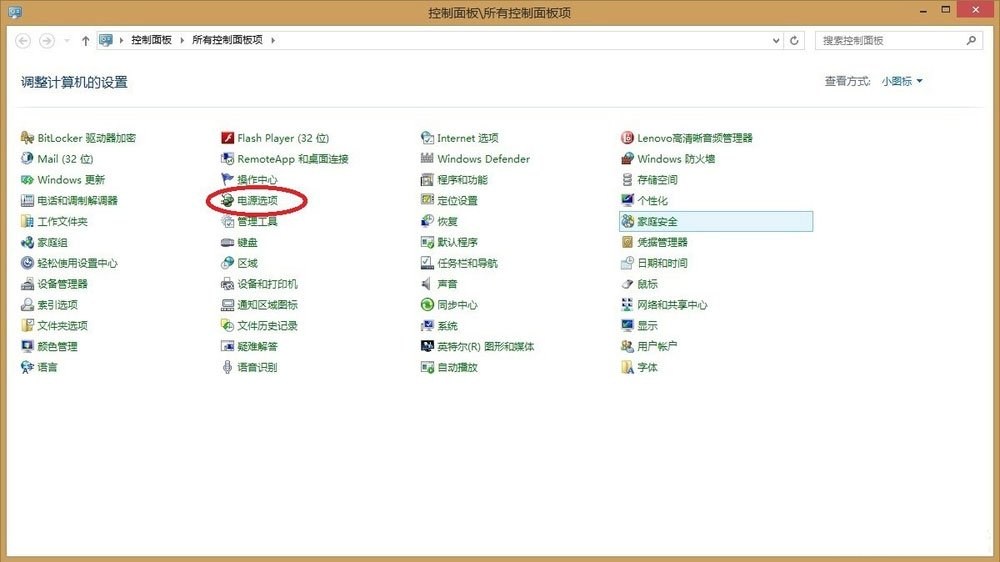Open the 存储空间 link
This screenshot has height=562, width=1000.
coord(658,180)
